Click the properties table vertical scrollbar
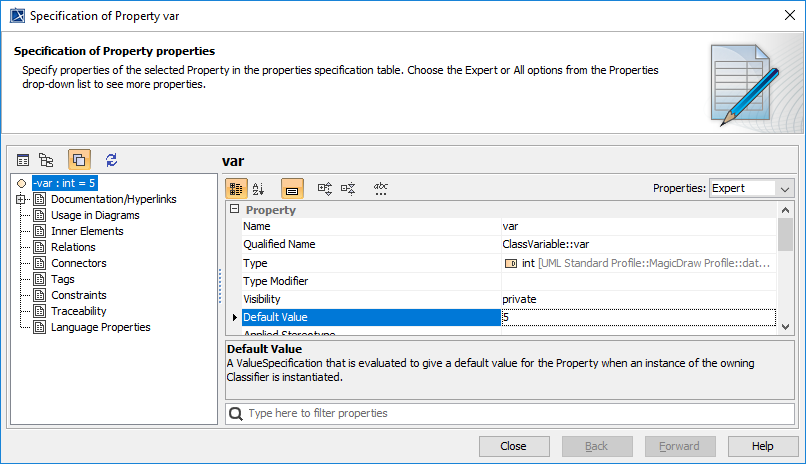Viewport: 806px width, 464px height. (x=785, y=270)
